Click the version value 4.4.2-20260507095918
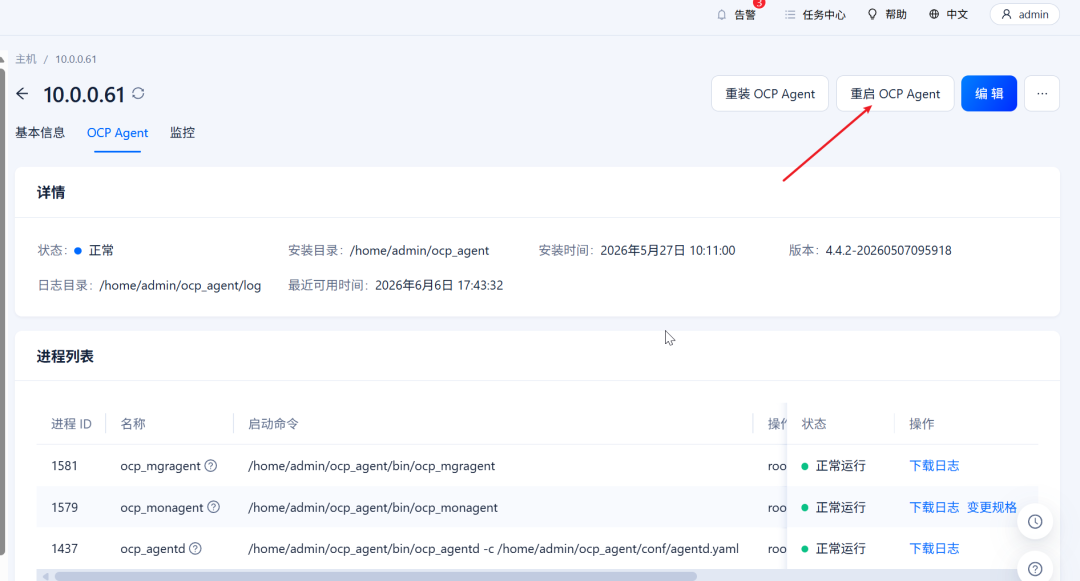This screenshot has width=1080, height=581. pos(889,251)
